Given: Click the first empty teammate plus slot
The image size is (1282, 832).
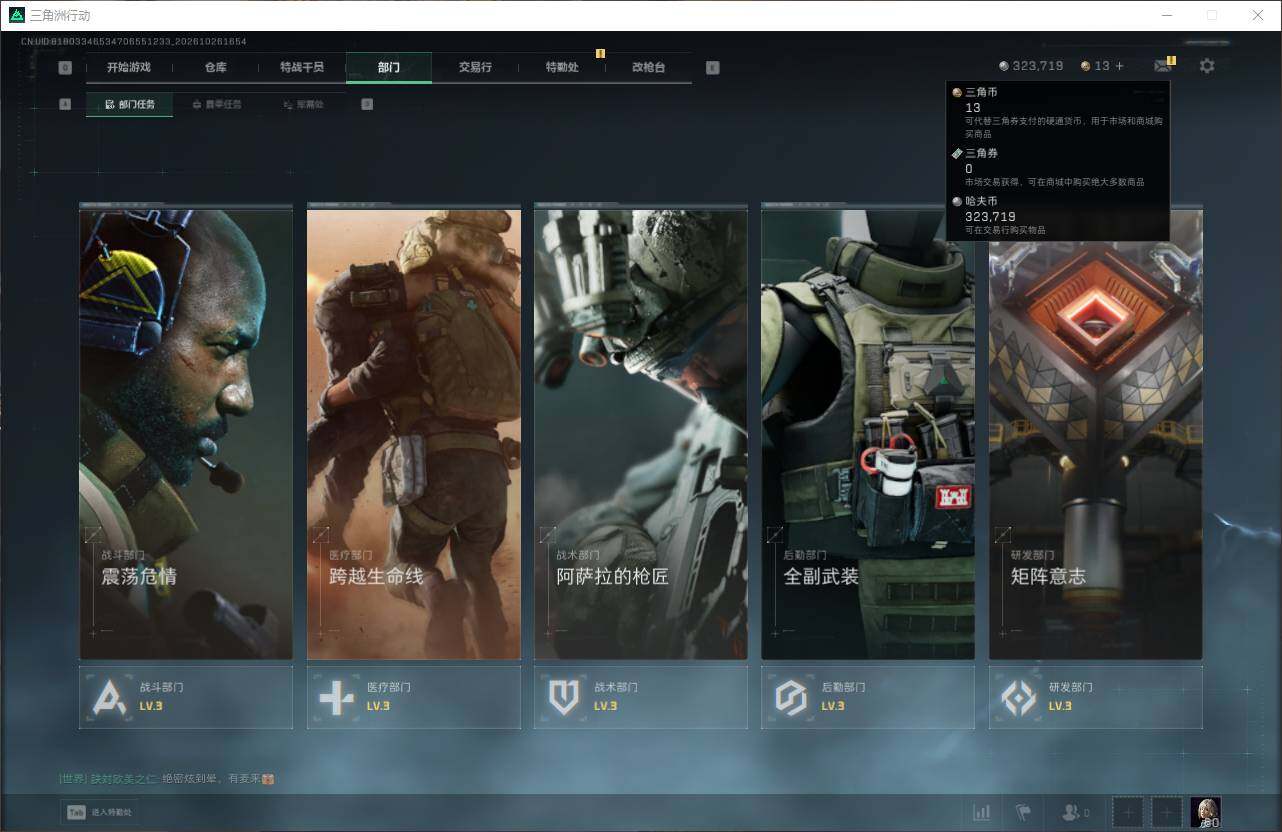Looking at the screenshot, I should point(1127,813).
